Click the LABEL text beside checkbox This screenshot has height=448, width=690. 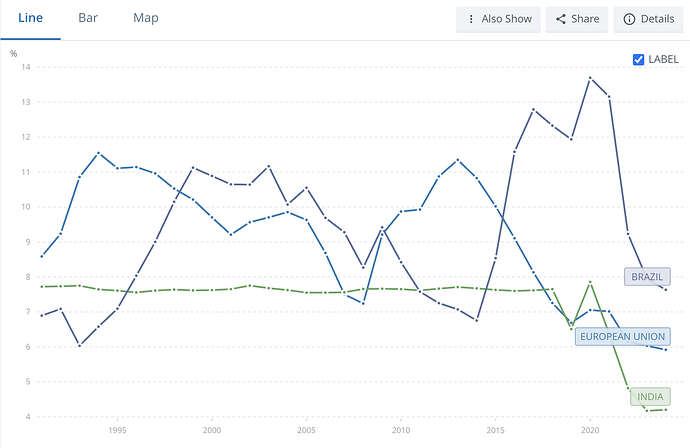pyautogui.click(x=663, y=59)
